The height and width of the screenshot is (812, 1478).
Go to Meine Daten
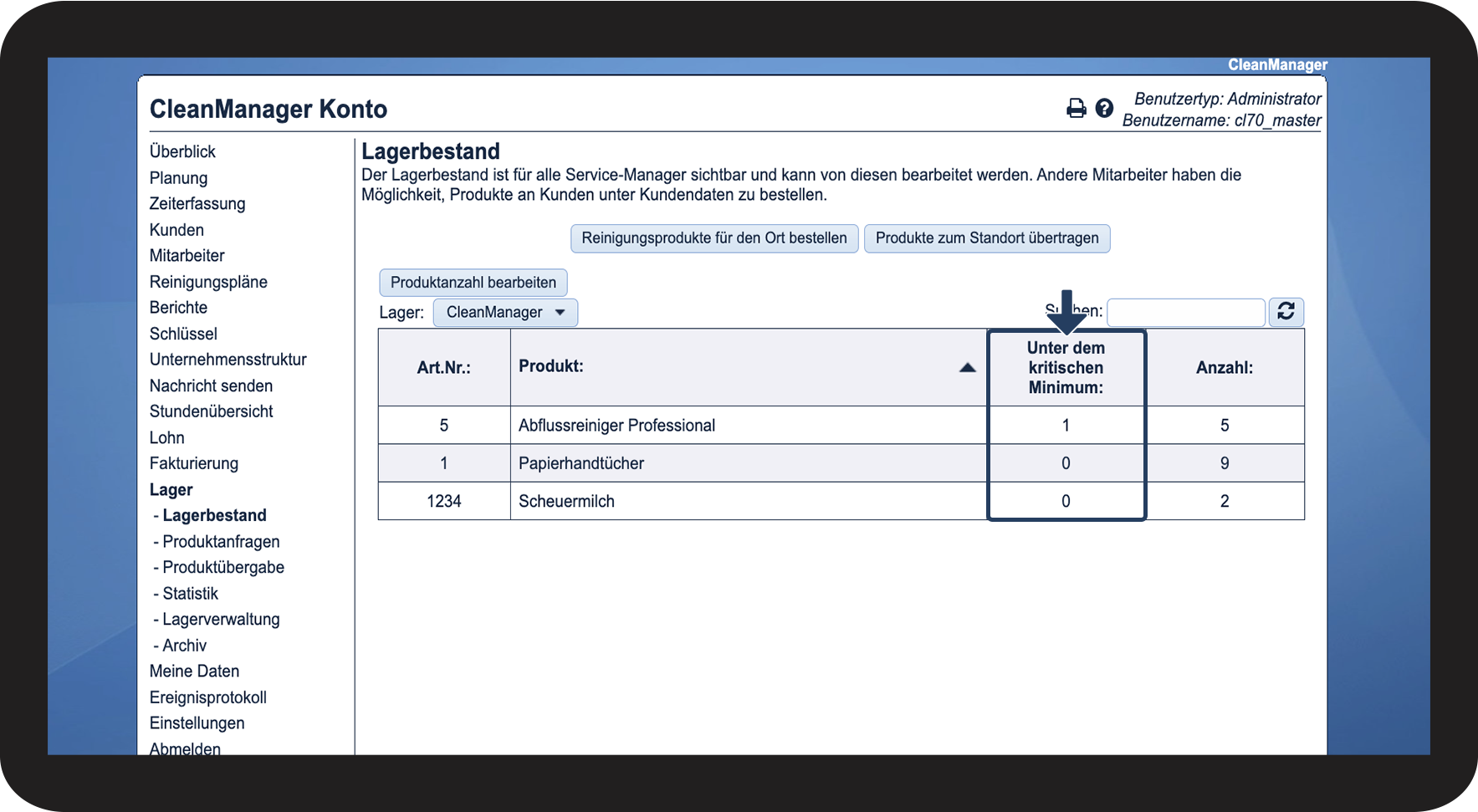194,672
